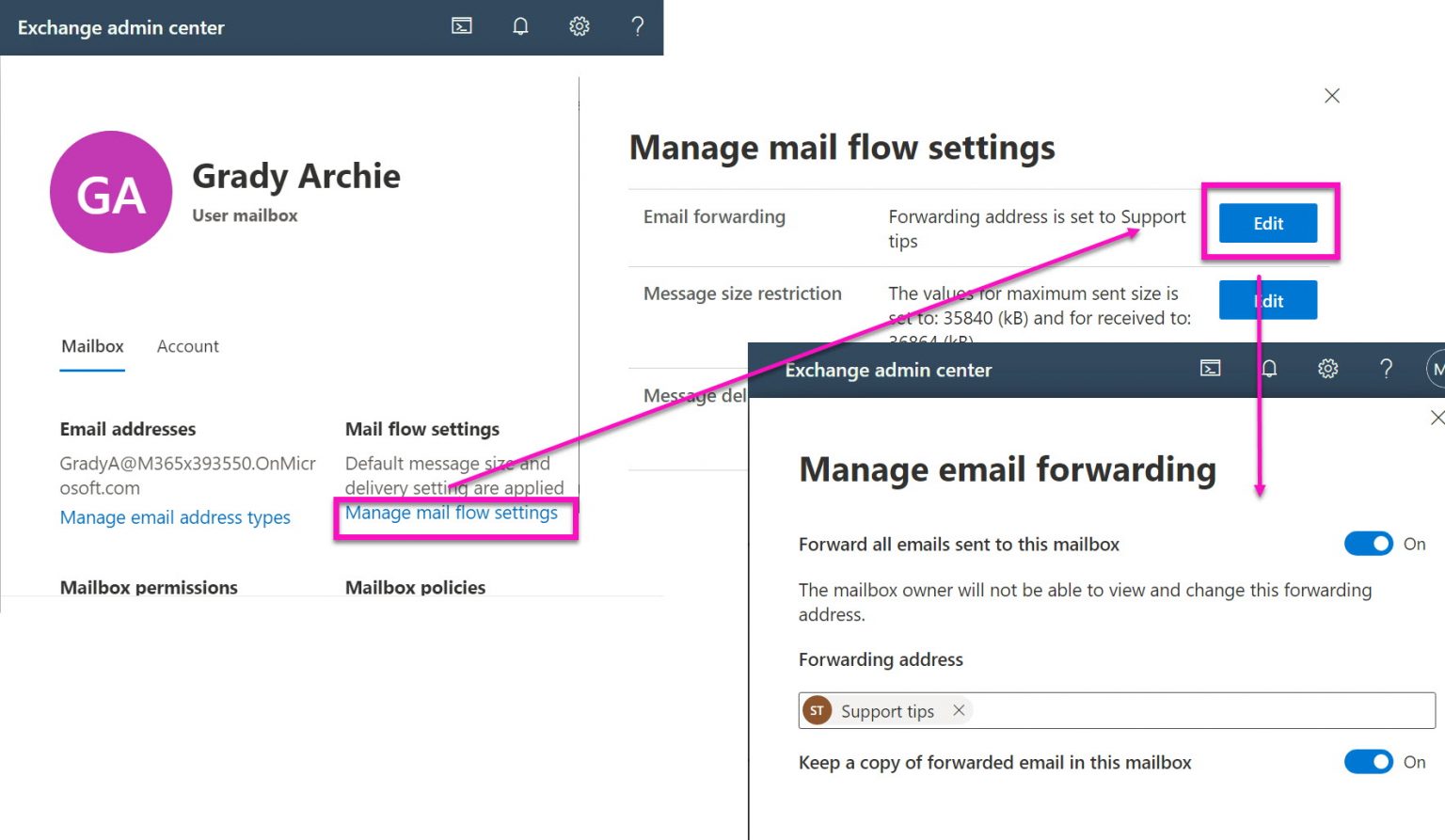Turn off Keep a copy of forwarded email

(1369, 762)
